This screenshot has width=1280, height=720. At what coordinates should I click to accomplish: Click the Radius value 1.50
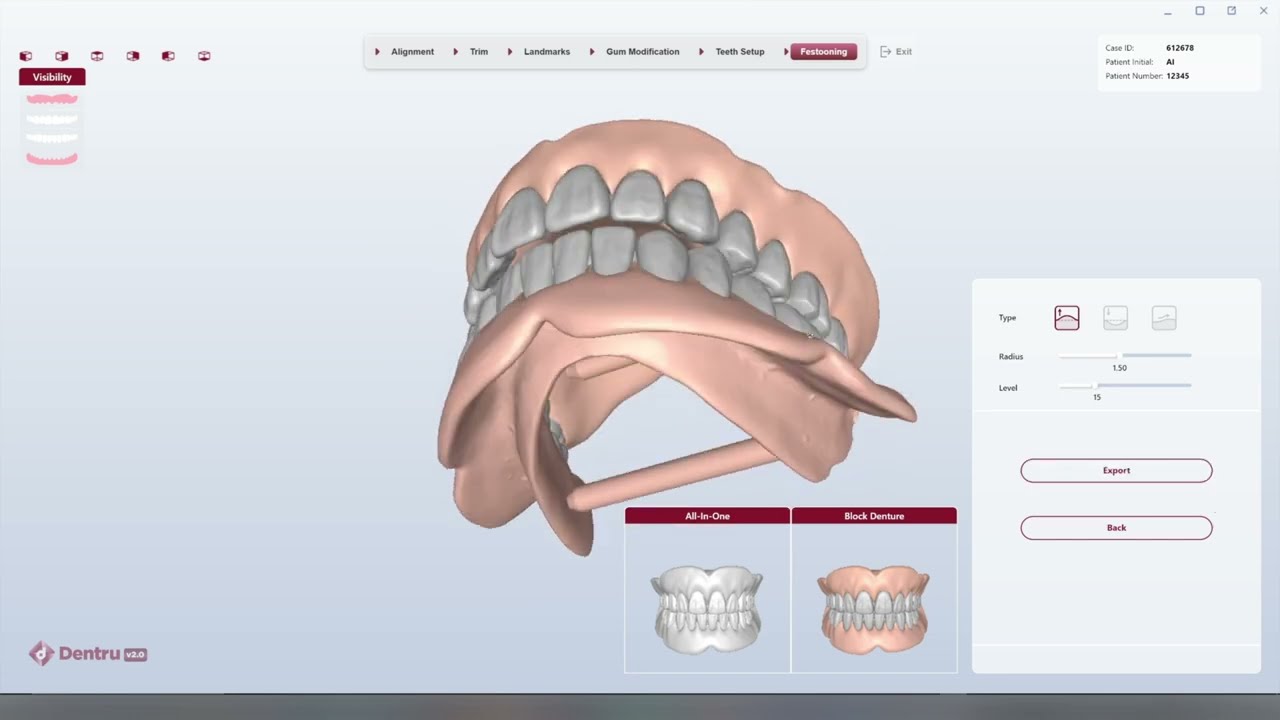tap(1120, 368)
